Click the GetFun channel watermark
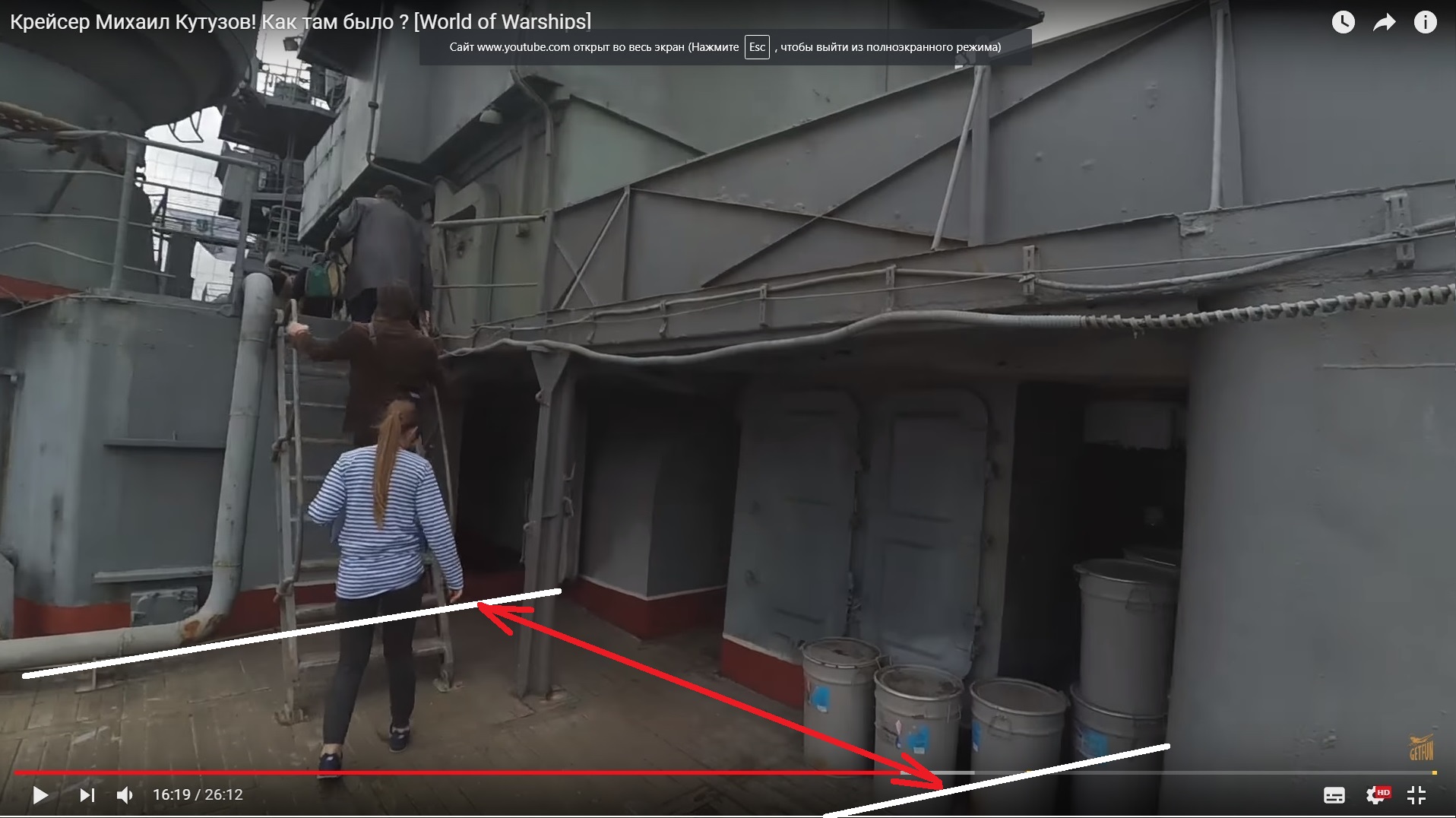 coord(1421,747)
